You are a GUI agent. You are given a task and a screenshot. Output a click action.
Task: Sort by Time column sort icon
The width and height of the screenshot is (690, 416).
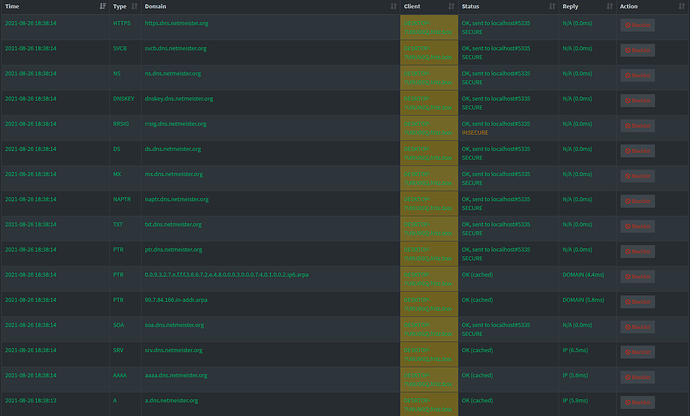(x=103, y=6)
